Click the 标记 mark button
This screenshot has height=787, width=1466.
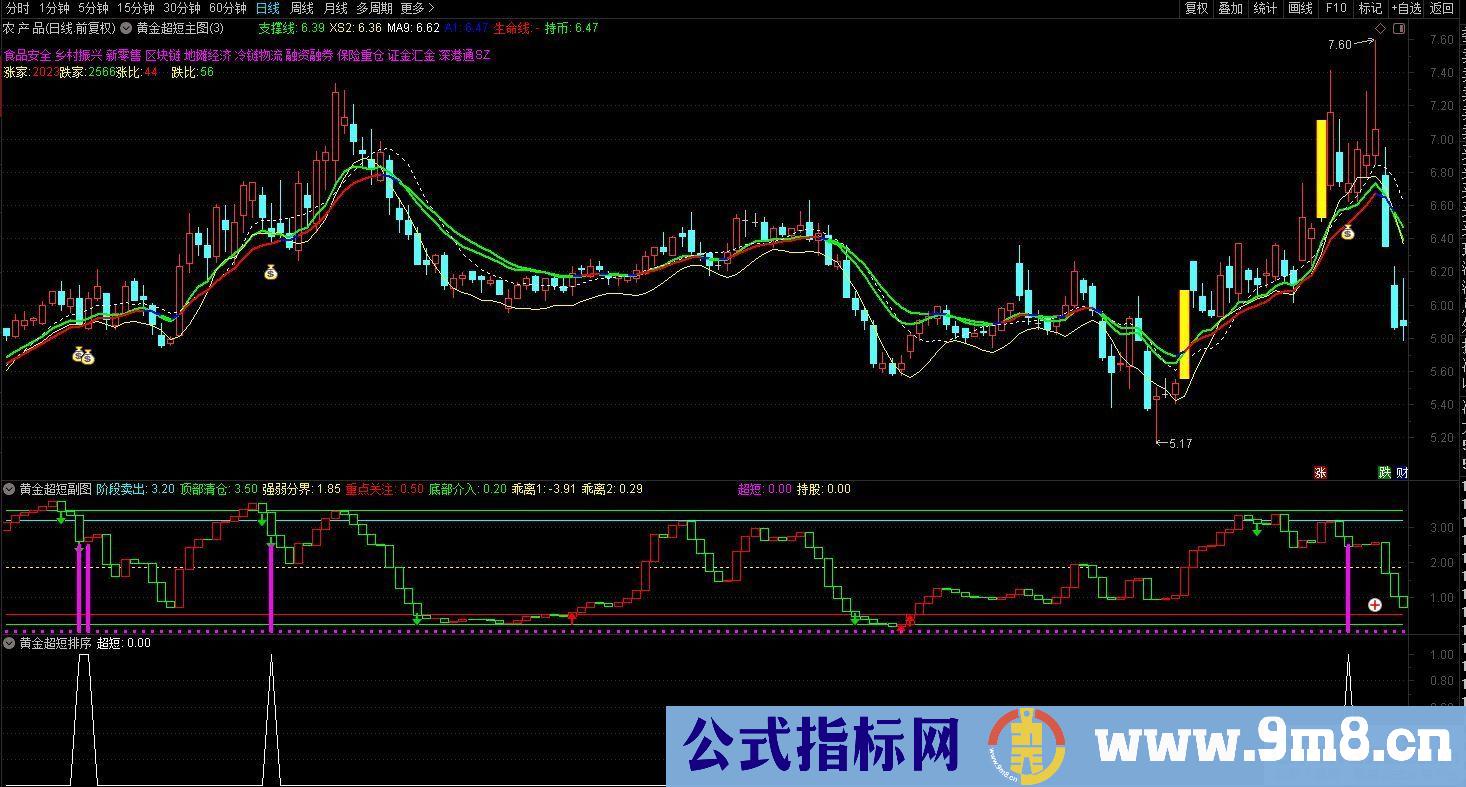click(1370, 8)
